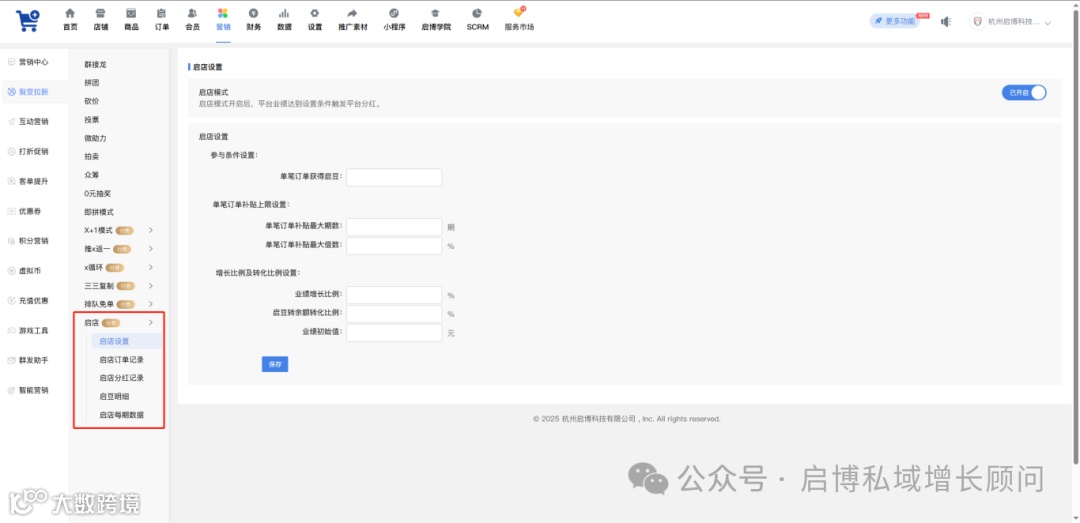Open the SCRM section
The image size is (1080, 523).
point(477,20)
